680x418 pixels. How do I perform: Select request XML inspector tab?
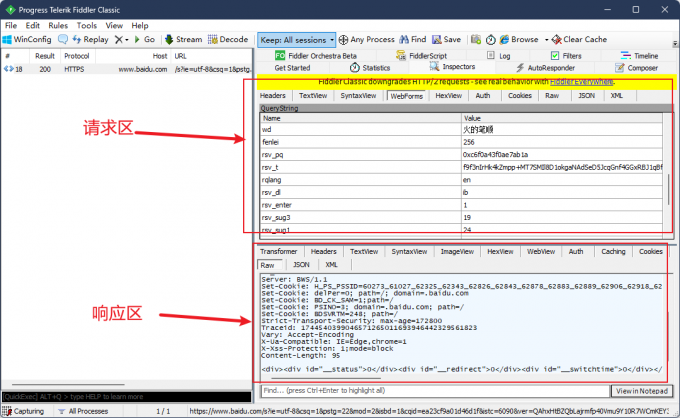616,96
